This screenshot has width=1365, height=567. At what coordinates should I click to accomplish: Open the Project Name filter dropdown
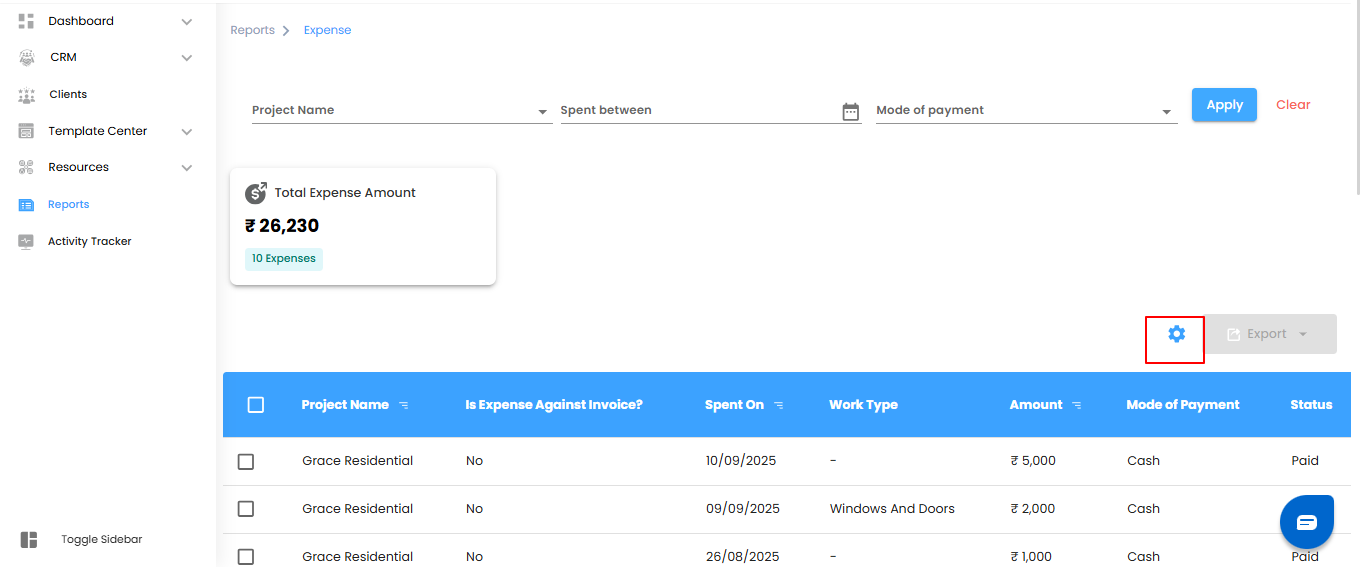pos(542,112)
